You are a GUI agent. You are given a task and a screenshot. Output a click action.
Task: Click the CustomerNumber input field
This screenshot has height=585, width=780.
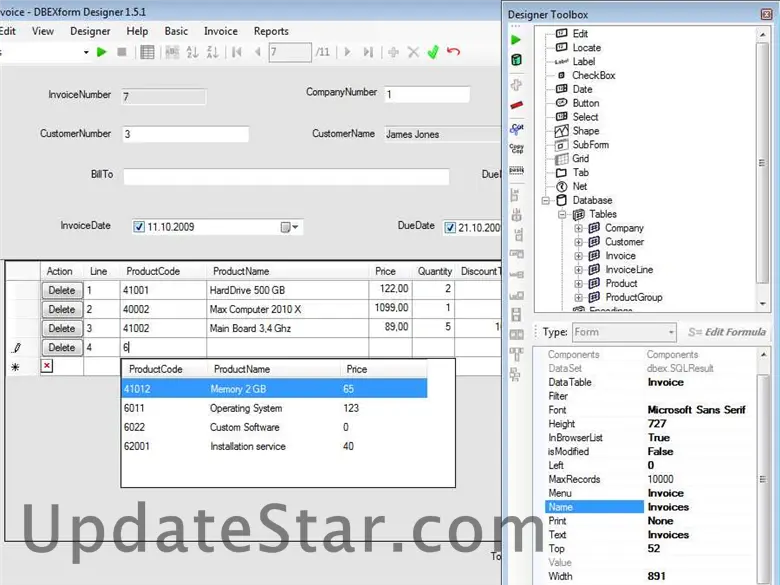point(186,134)
